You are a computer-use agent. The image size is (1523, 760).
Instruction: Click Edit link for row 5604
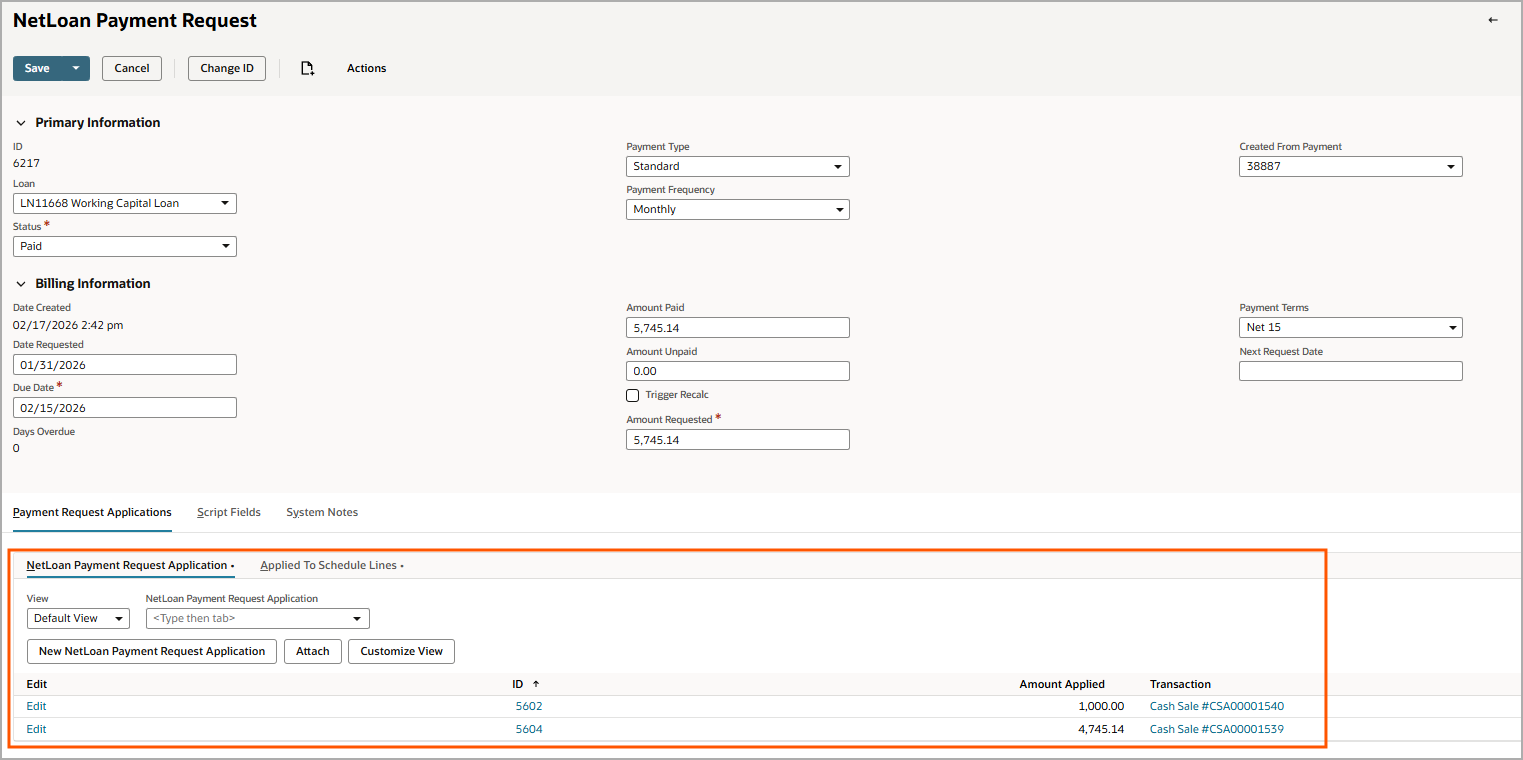coord(36,729)
